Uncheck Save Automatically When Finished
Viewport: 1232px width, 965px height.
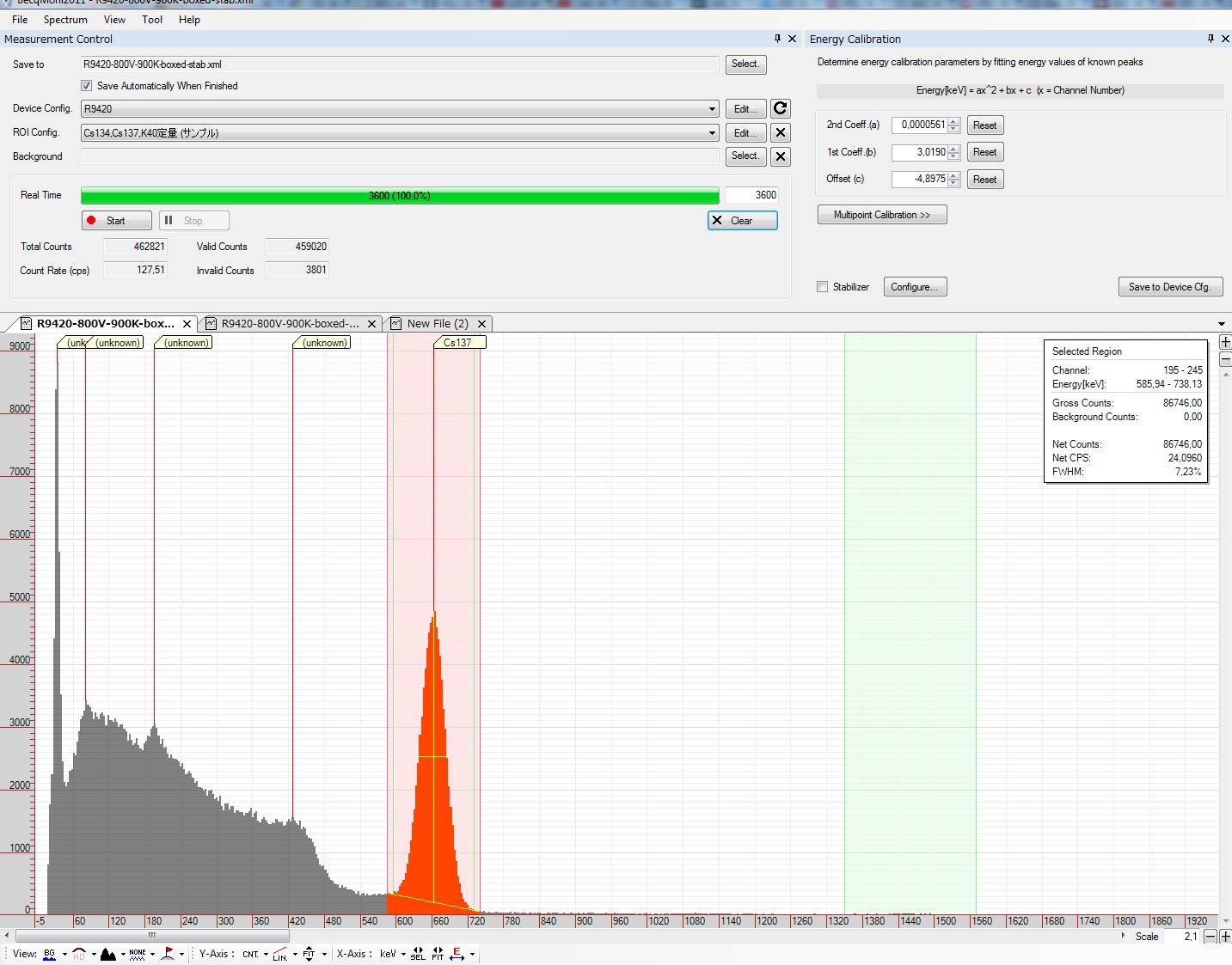[x=87, y=86]
